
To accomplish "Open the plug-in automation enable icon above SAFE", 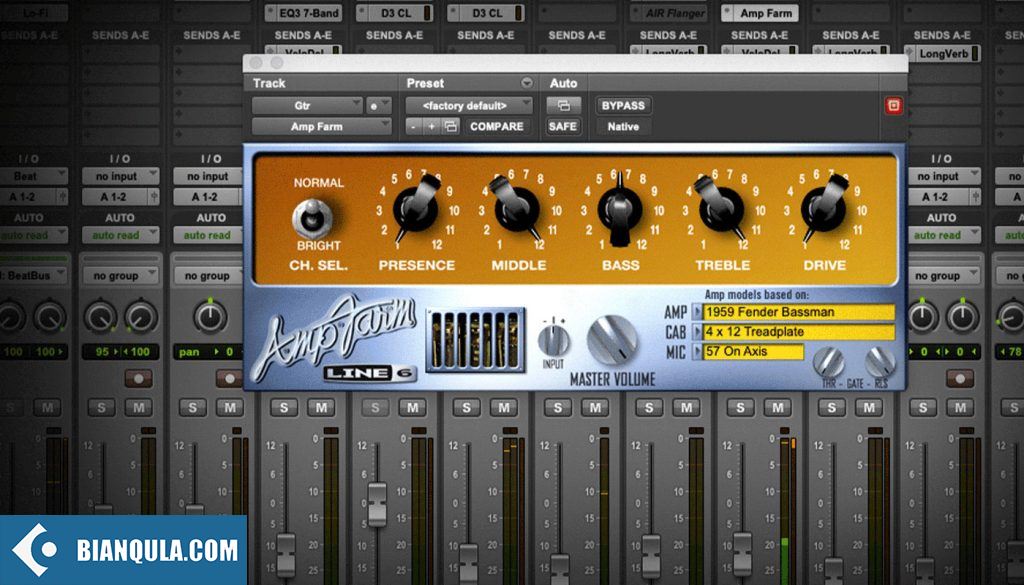I will click(x=563, y=105).
